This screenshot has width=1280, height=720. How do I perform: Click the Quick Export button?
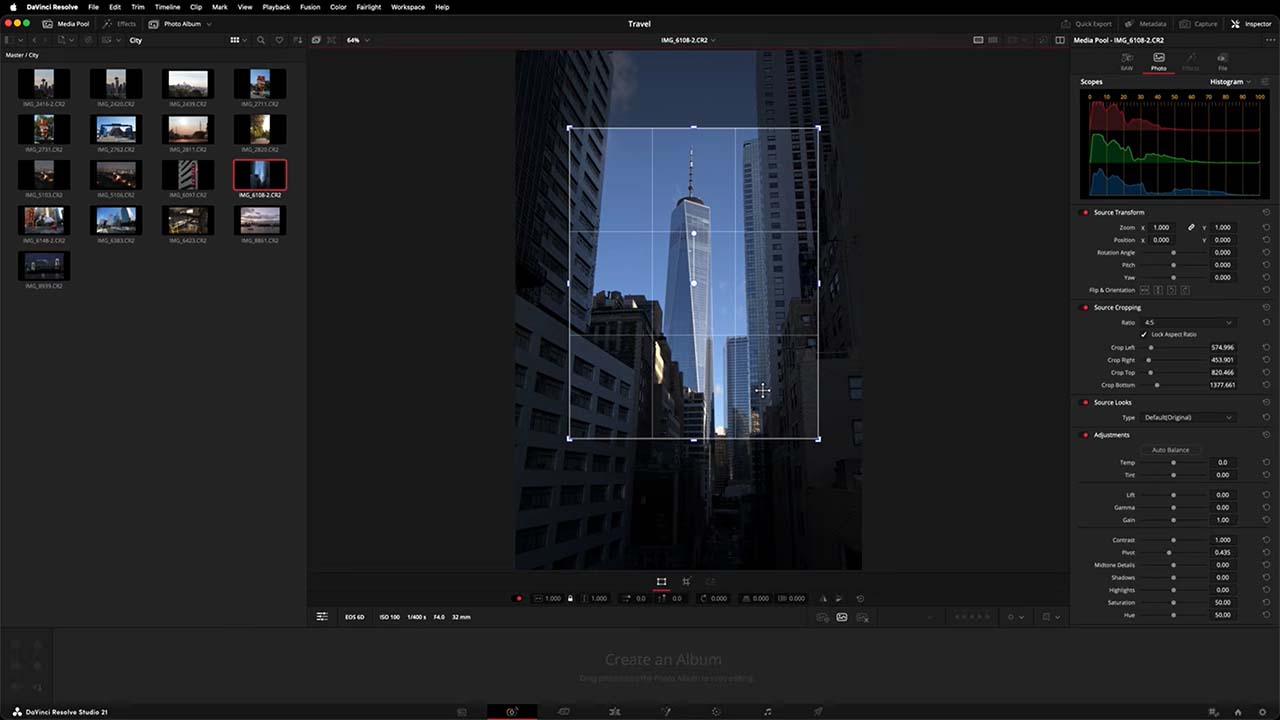click(1087, 24)
